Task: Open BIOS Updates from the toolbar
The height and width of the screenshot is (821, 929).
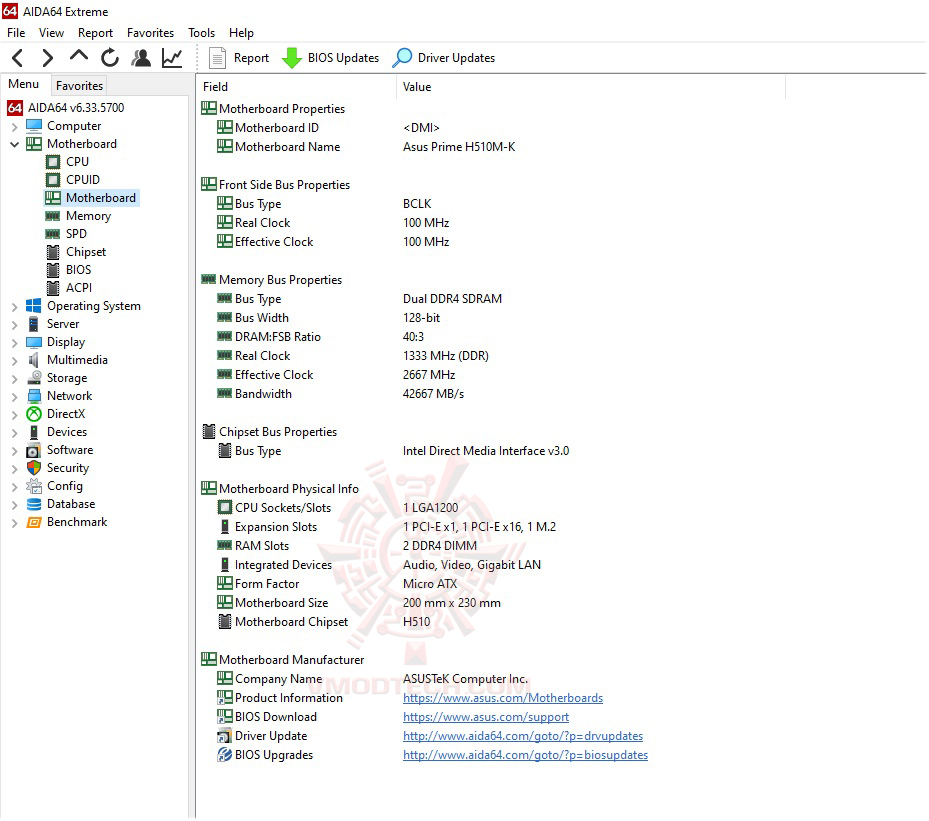Action: 330,58
